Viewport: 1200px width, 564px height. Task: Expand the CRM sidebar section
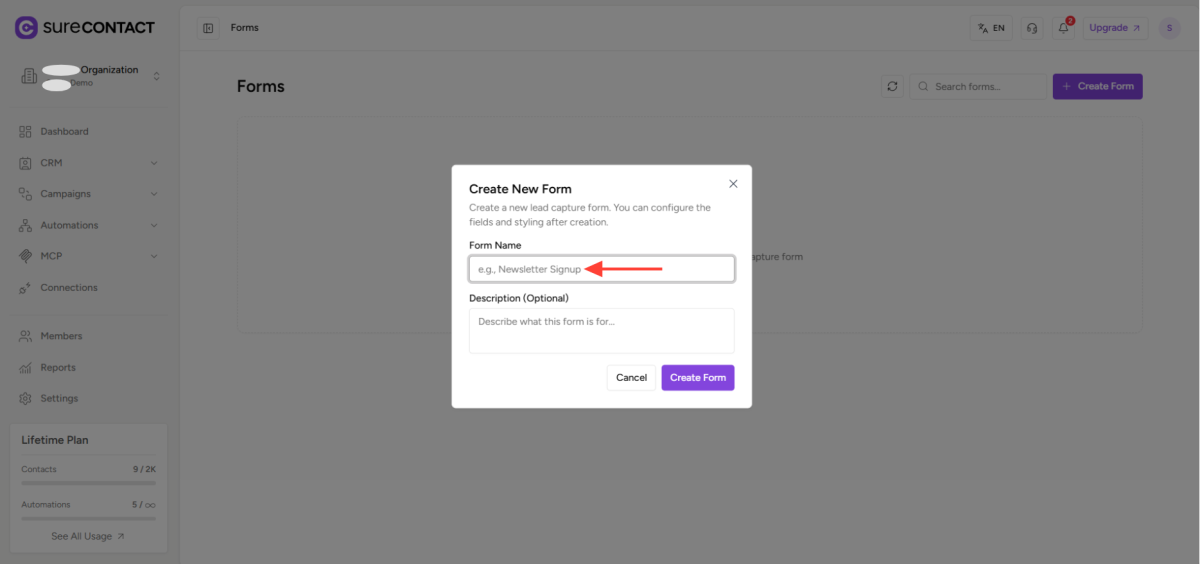click(89, 163)
